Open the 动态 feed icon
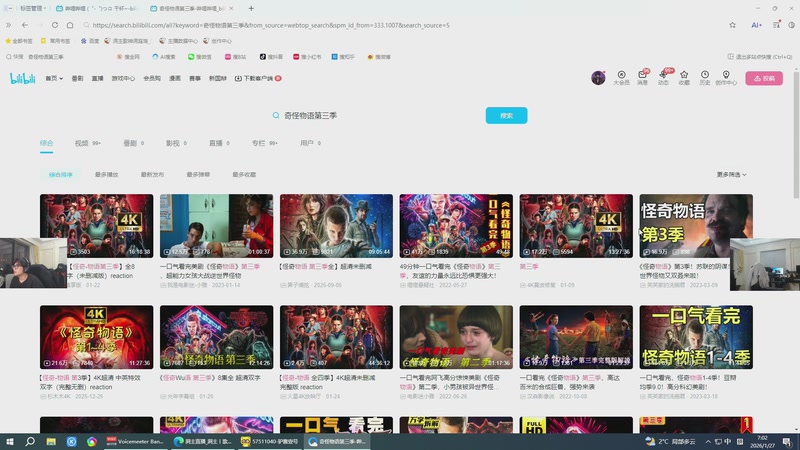The width and height of the screenshot is (800, 450). [663, 78]
